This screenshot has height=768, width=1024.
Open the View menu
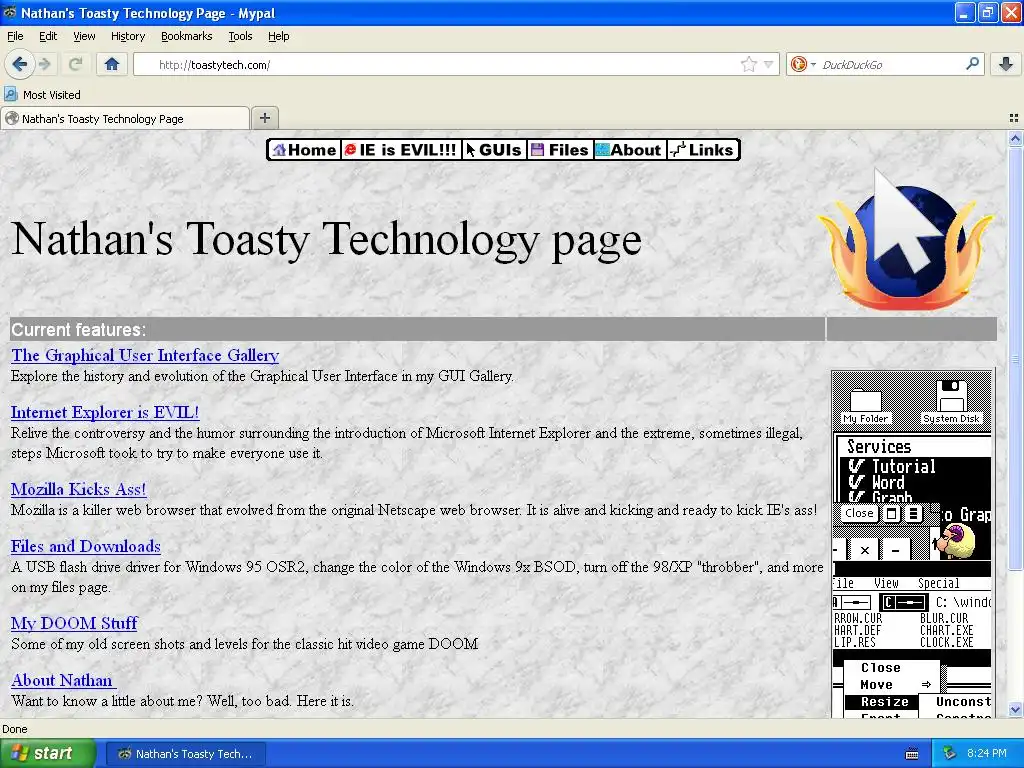84,36
